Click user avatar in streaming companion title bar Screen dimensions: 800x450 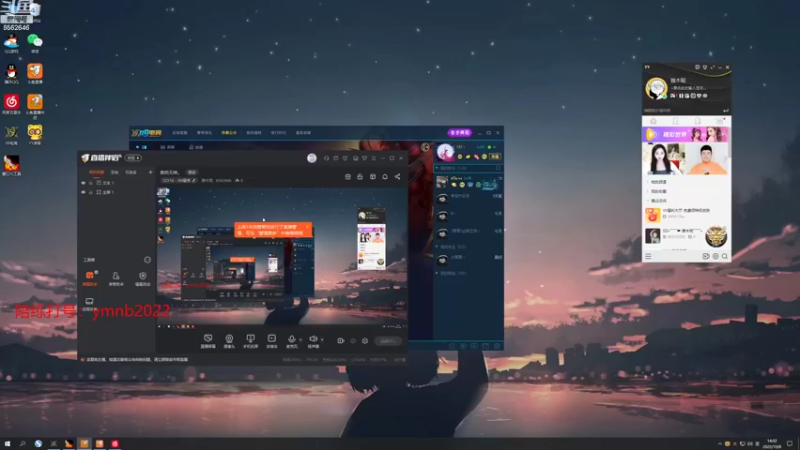point(312,158)
